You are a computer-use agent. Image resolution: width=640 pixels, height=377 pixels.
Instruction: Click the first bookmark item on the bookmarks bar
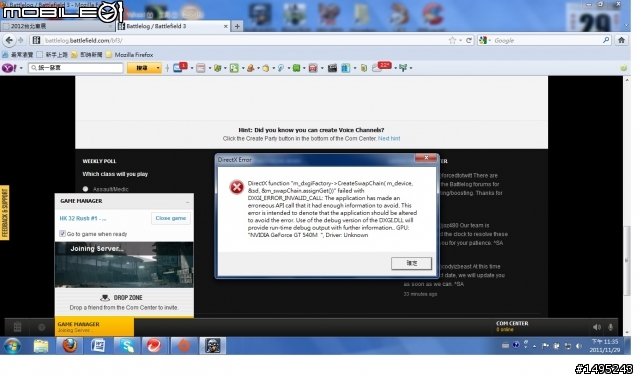pyautogui.click(x=18, y=55)
